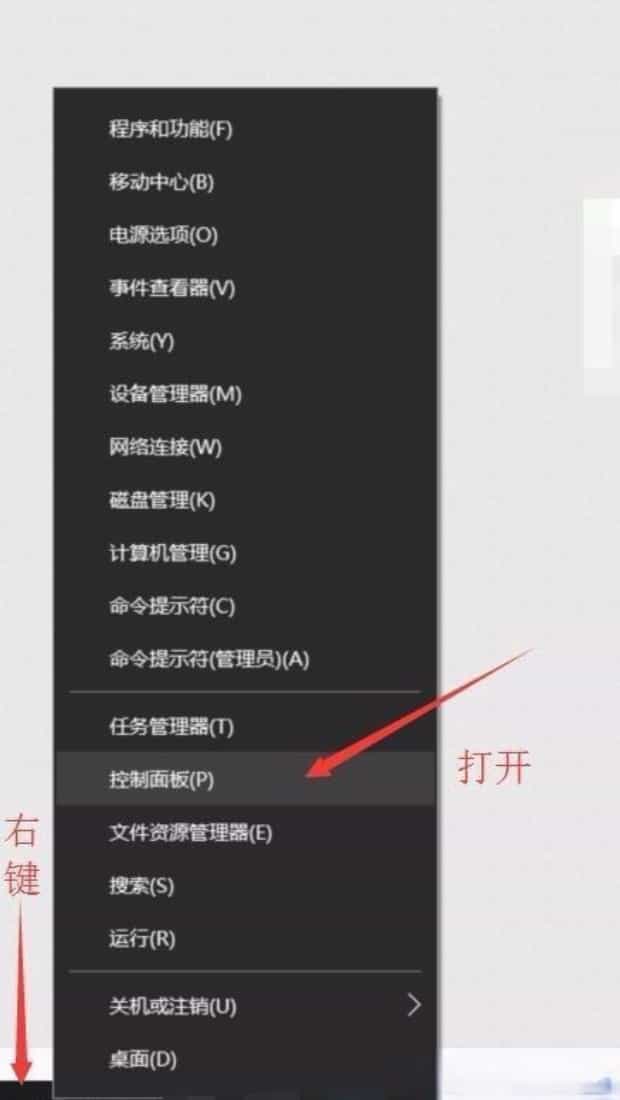This screenshot has width=620, height=1100.
Task: Open 程序和功能(F) from the menu
Action: pos(245,130)
